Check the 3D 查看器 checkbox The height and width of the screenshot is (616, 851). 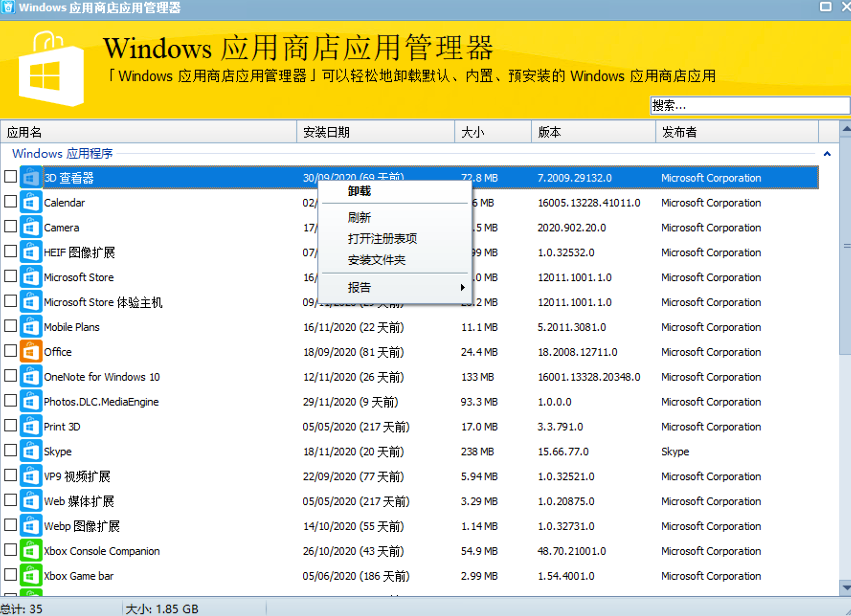10,176
